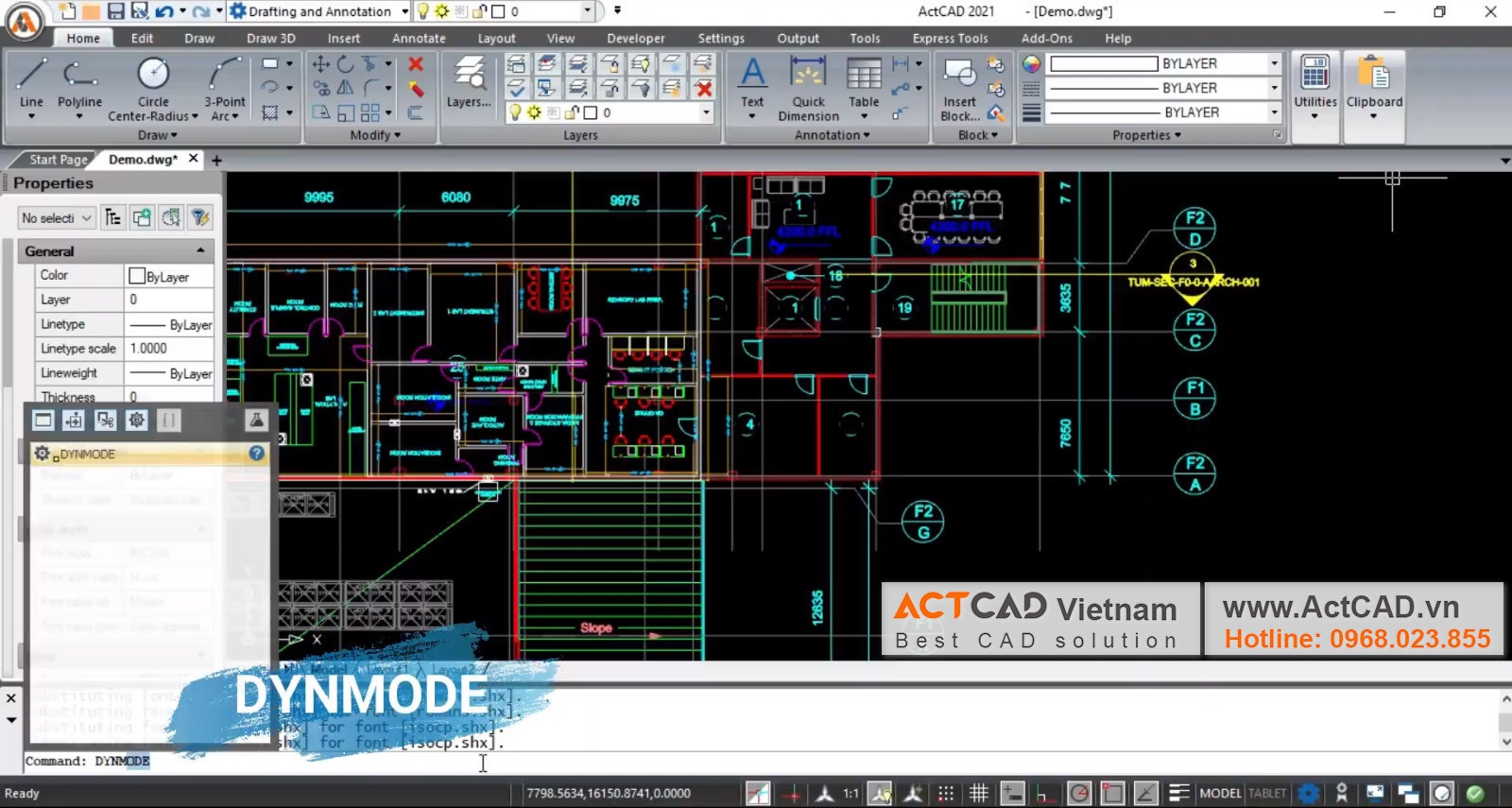This screenshot has height=808, width=1512.
Task: Click the red Erase X tool
Action: tap(415, 64)
